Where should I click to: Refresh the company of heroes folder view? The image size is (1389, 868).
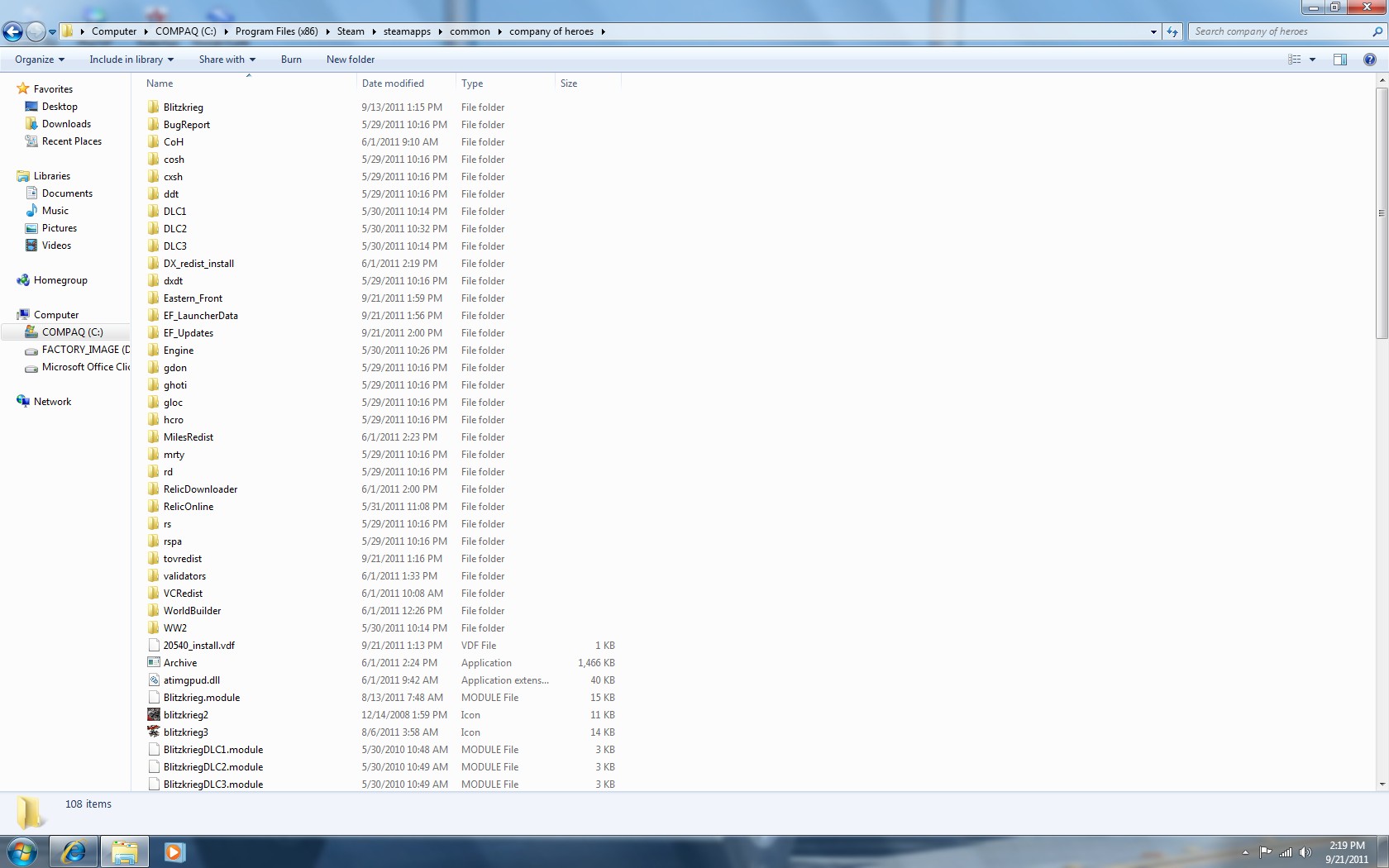1172,31
